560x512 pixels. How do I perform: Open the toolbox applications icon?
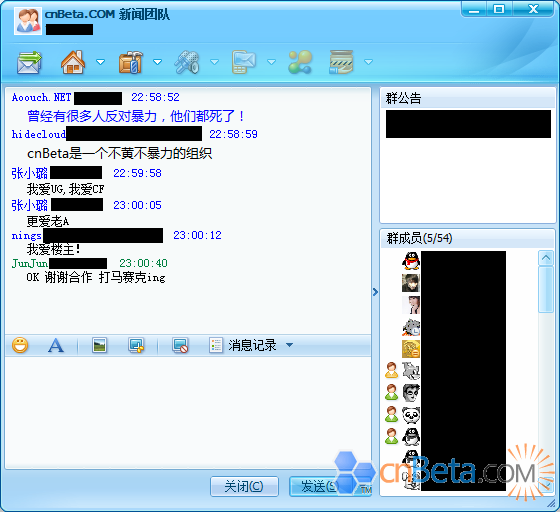131,62
